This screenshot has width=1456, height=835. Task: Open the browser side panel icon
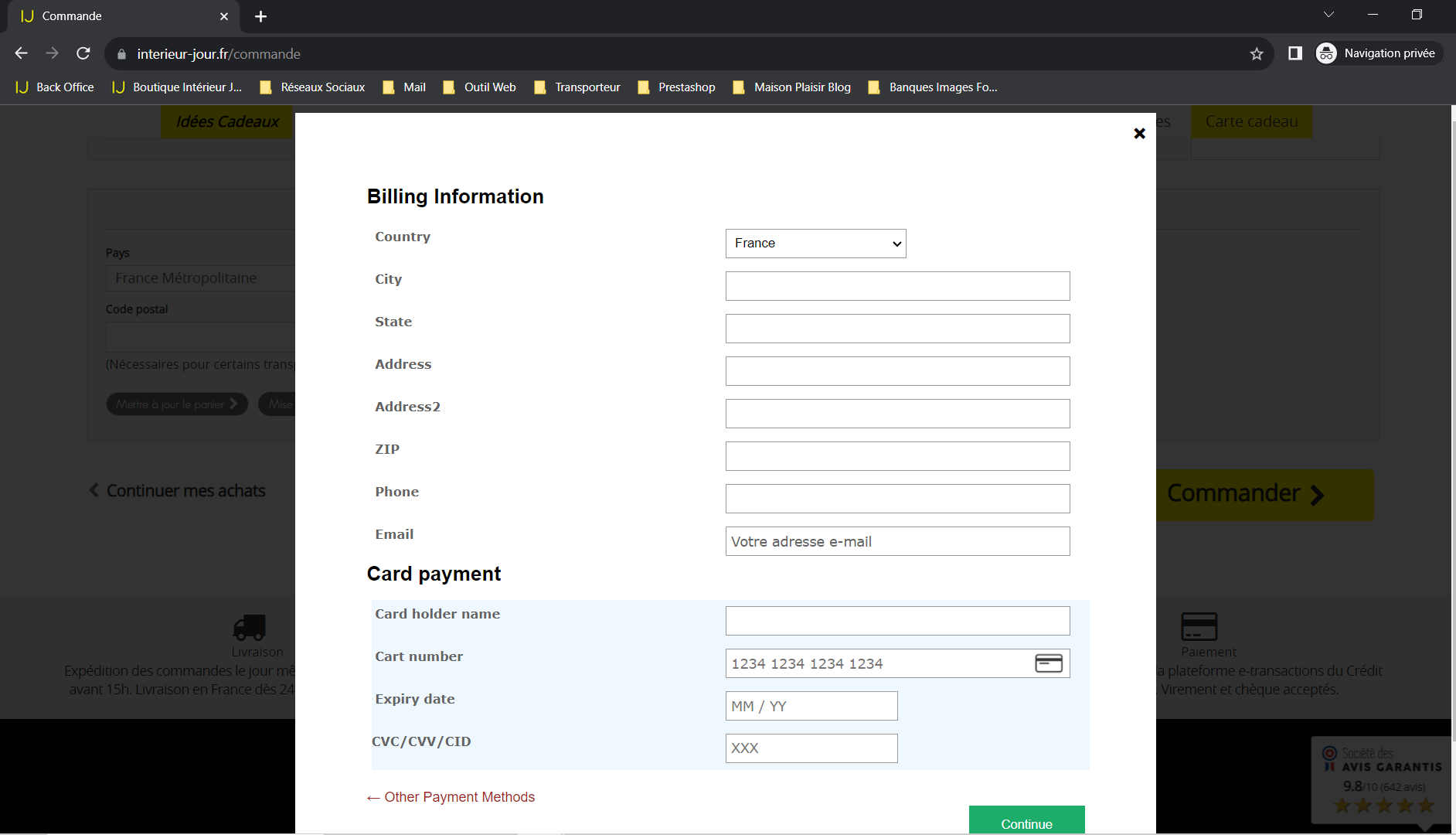(1295, 53)
